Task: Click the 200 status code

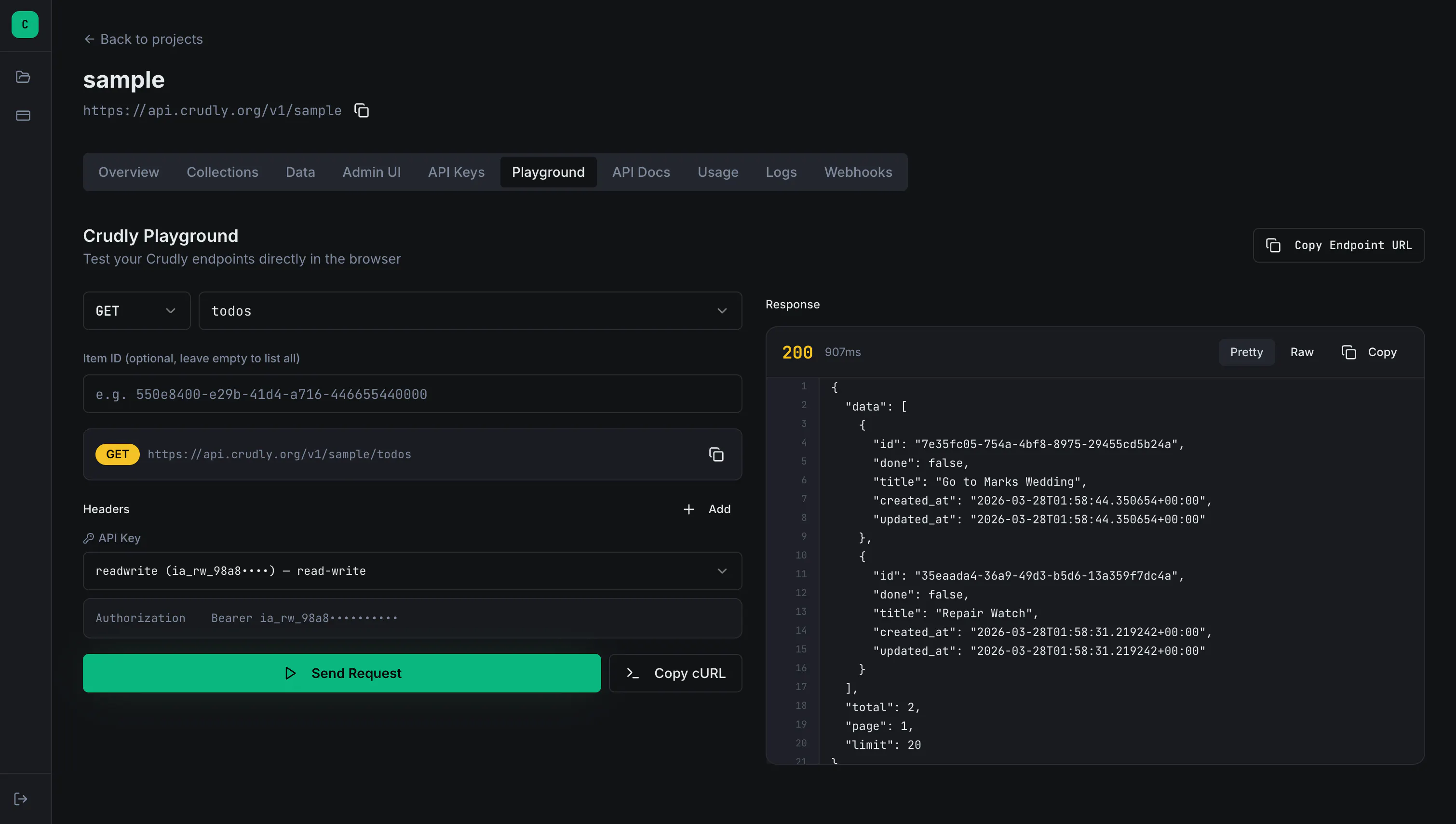Action: (797, 352)
